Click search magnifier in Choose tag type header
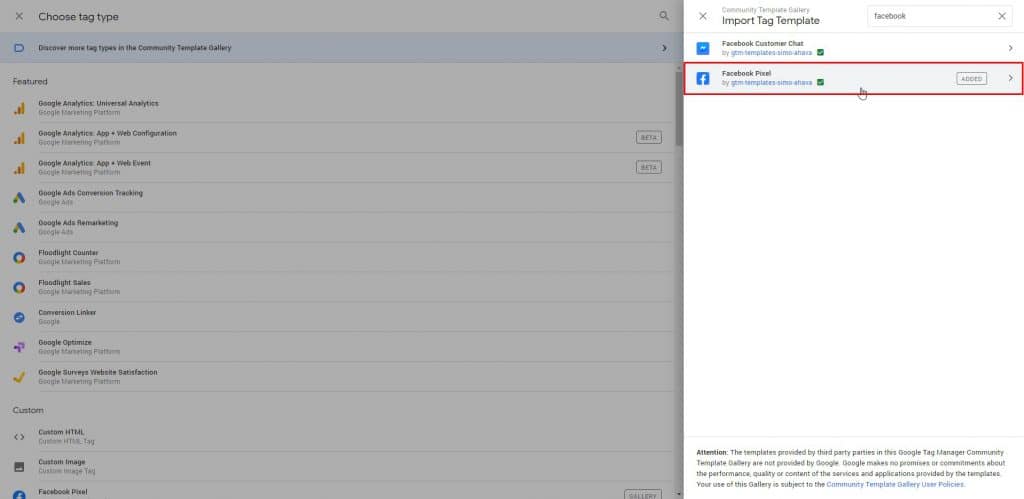Screen dimensions: 1024x499 (664, 16)
